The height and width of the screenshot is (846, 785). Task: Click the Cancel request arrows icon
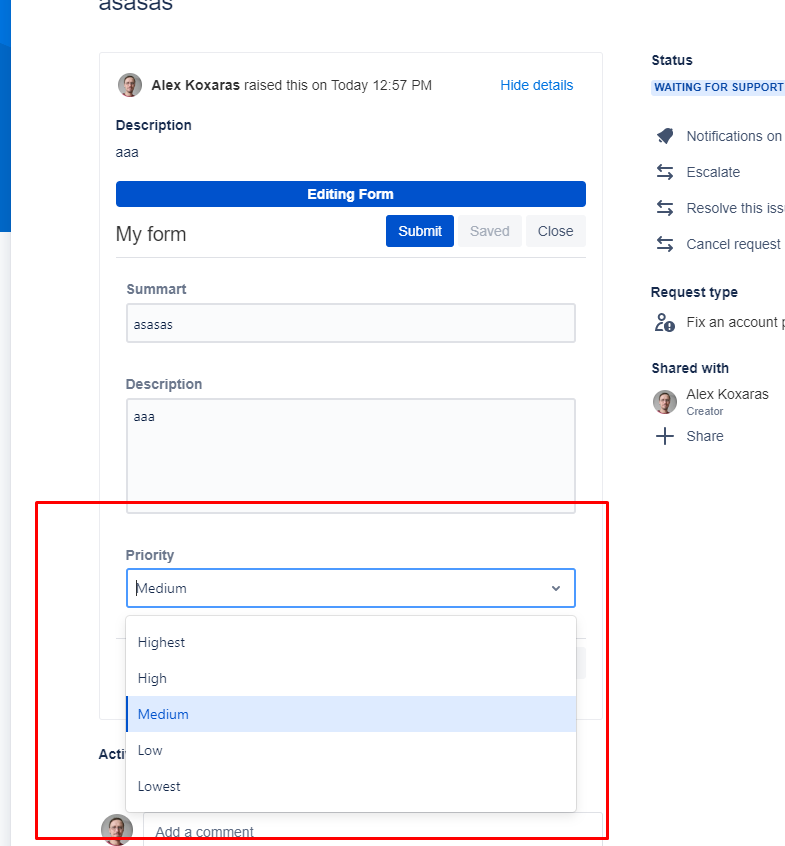point(665,244)
